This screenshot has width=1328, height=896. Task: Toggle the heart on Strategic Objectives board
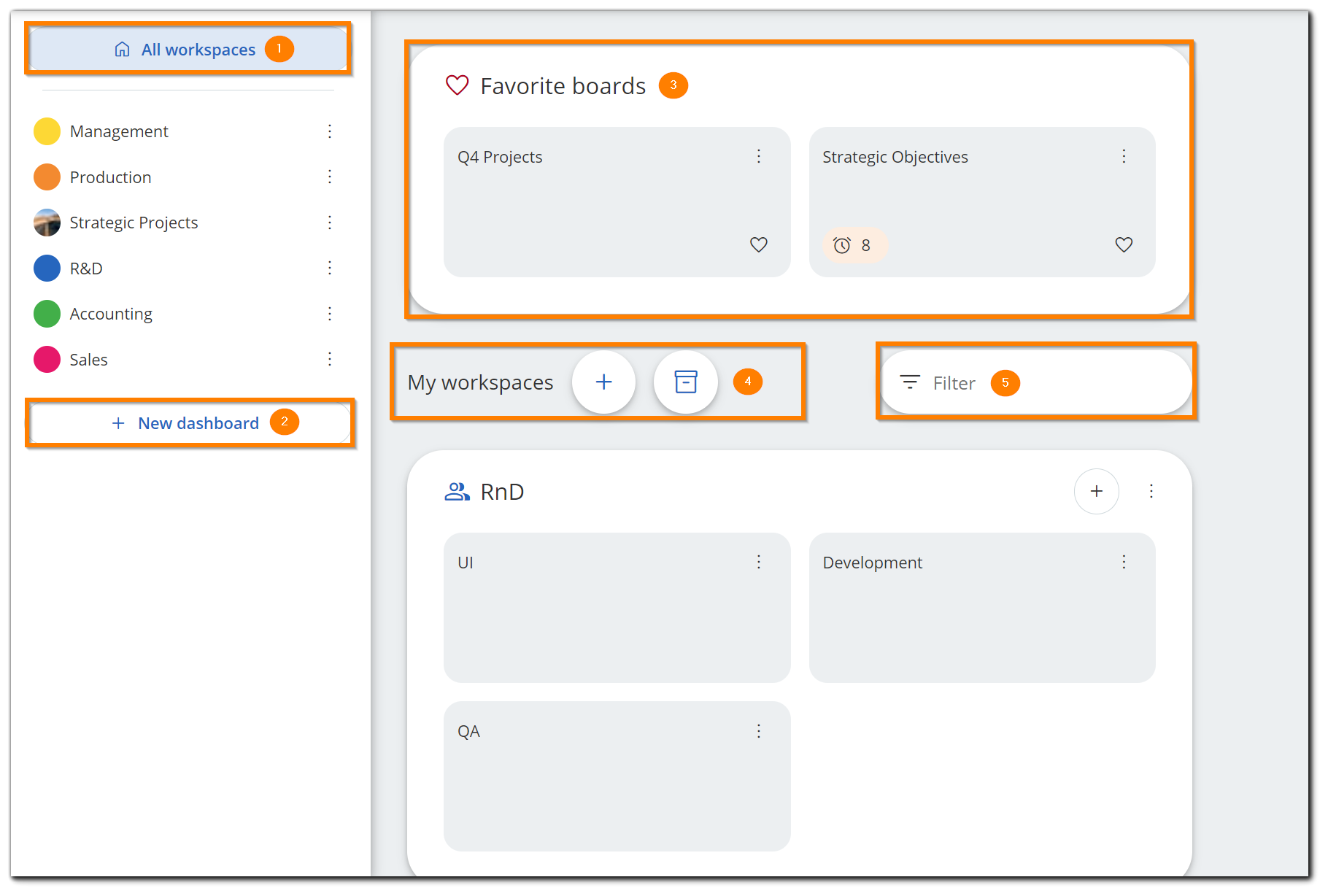pos(1124,244)
